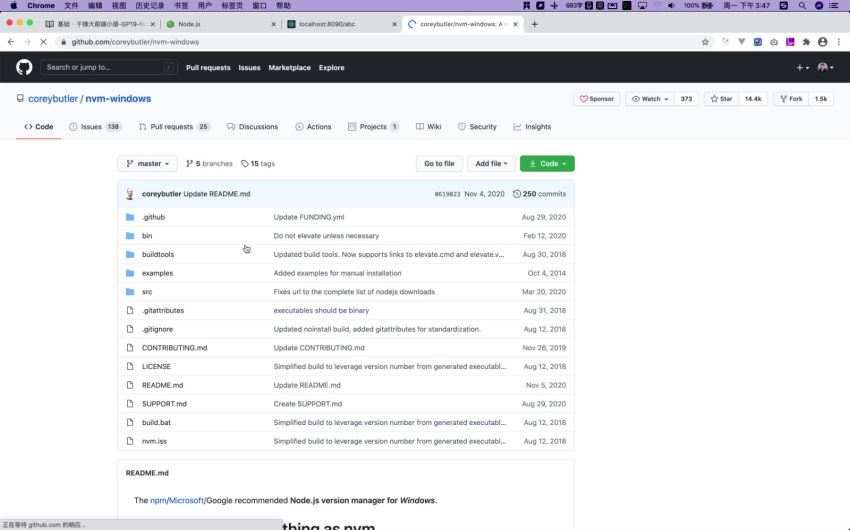
Task: Open build.bat file link
Action: 156,423
